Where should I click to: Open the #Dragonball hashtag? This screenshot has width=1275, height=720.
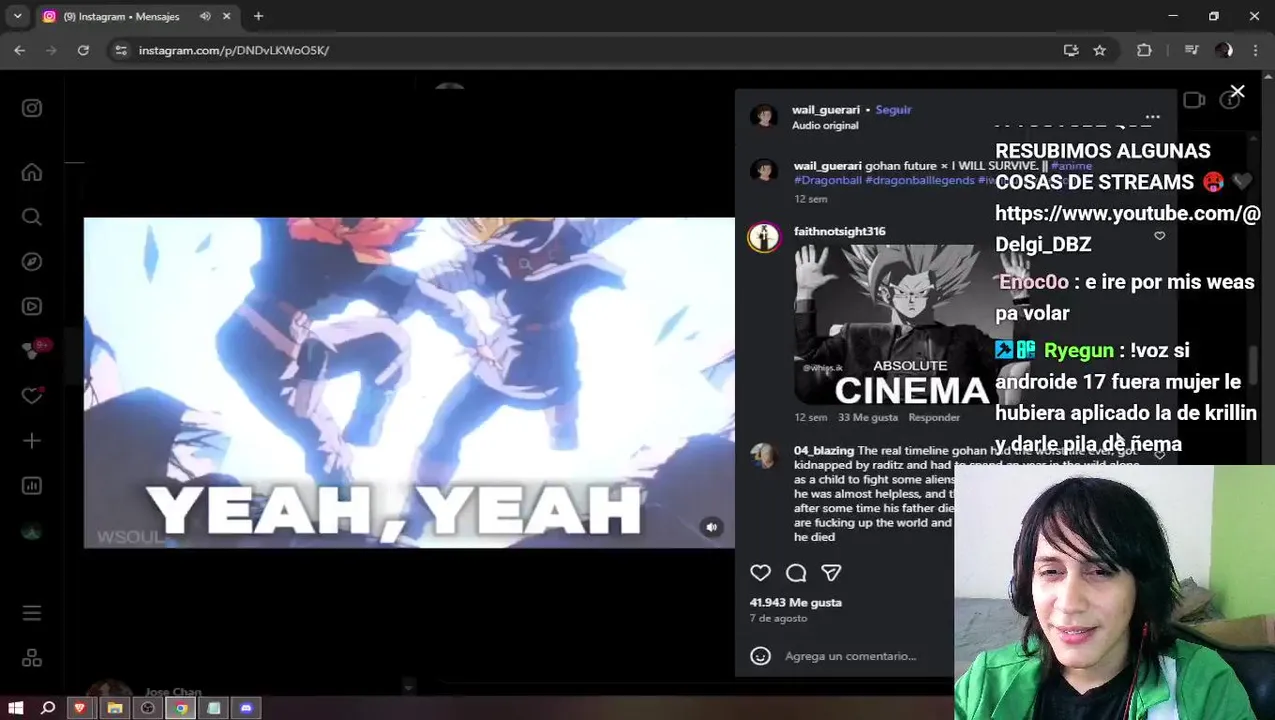828,181
